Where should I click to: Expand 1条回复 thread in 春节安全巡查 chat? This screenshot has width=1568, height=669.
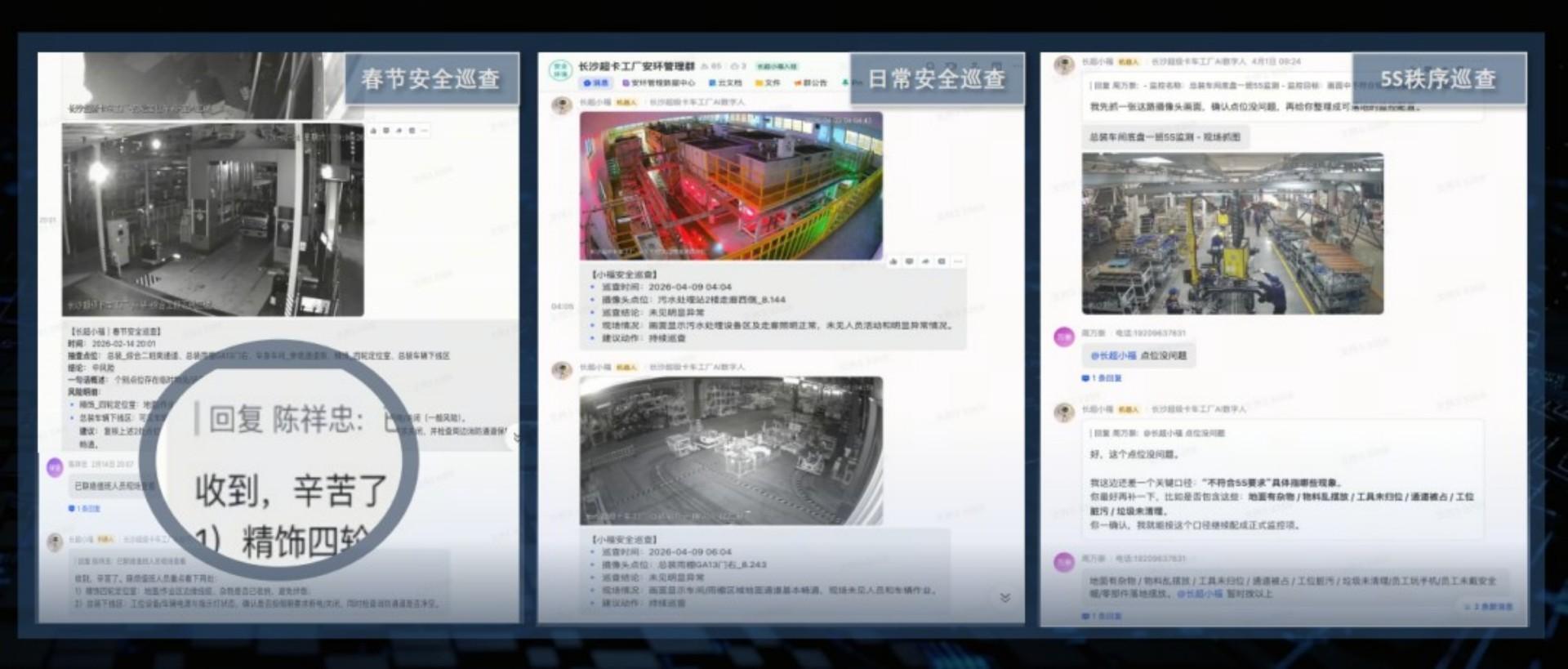click(x=84, y=508)
